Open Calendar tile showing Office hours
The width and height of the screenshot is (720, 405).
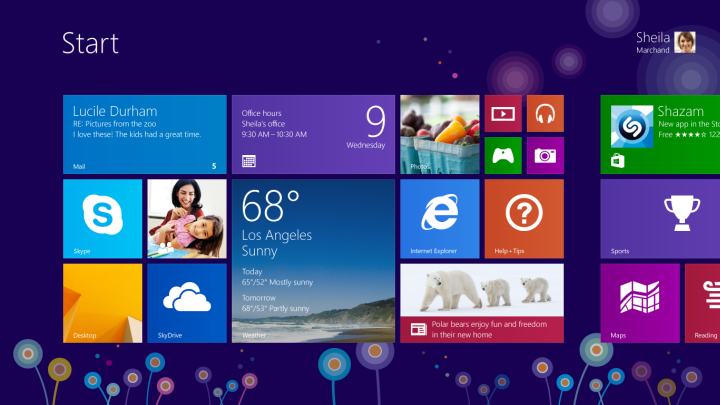(x=313, y=134)
